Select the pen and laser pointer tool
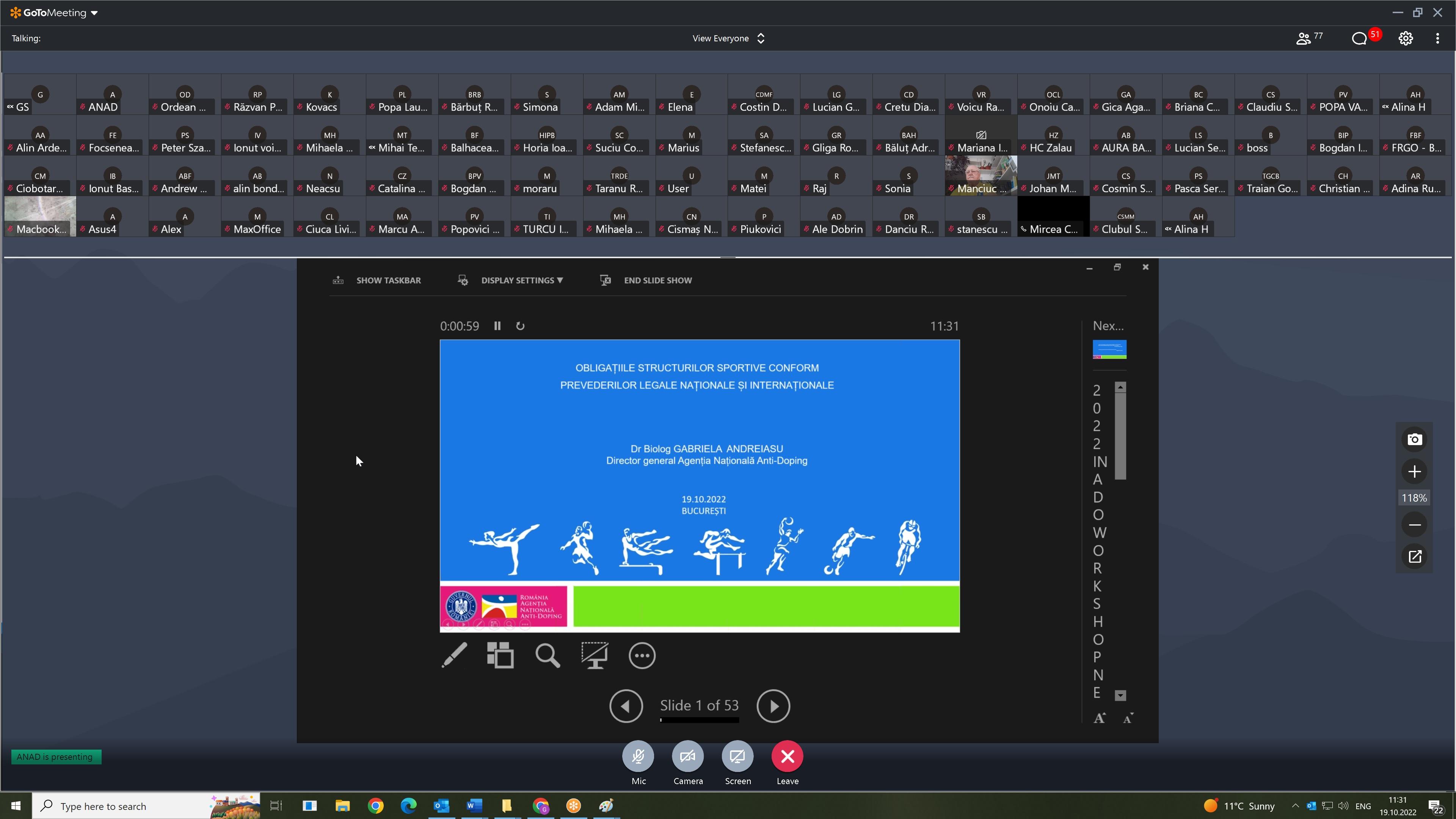 [x=454, y=655]
